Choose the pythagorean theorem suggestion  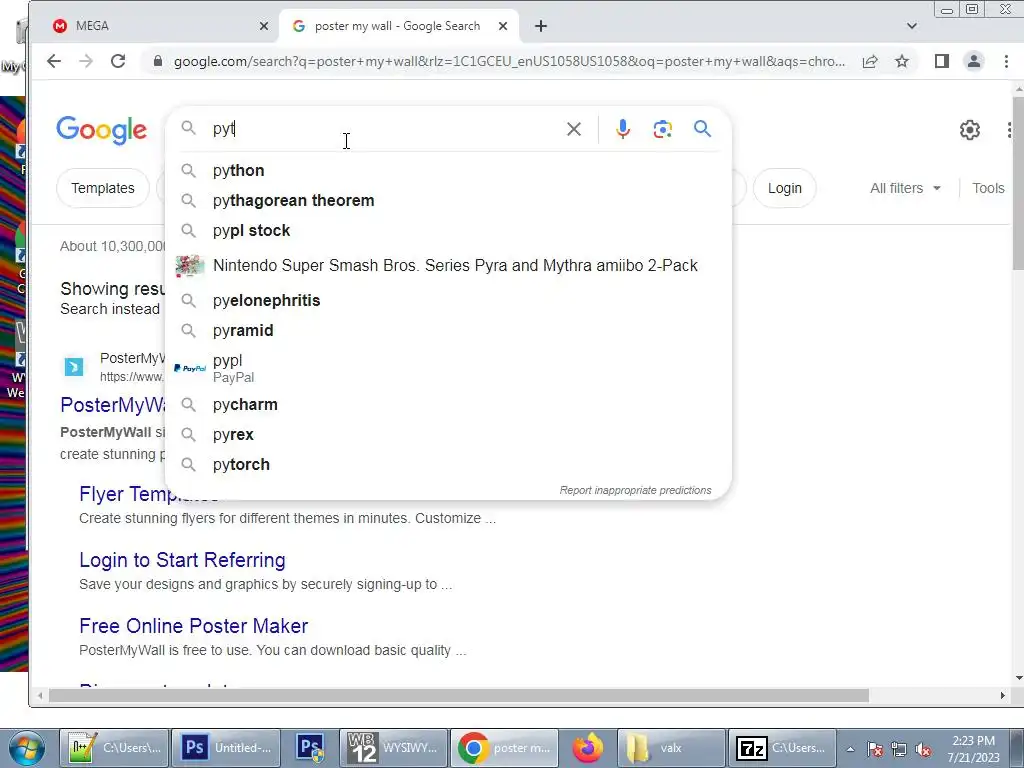tap(448, 200)
